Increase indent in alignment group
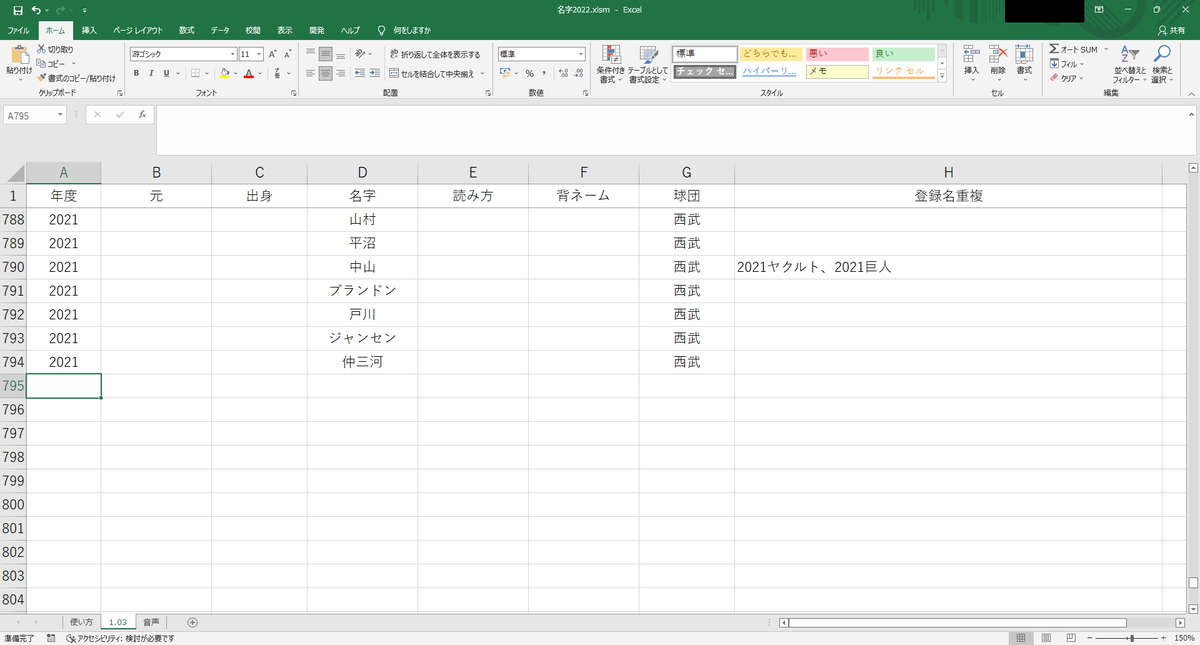Viewport: 1200px width, 645px height. 375,73
